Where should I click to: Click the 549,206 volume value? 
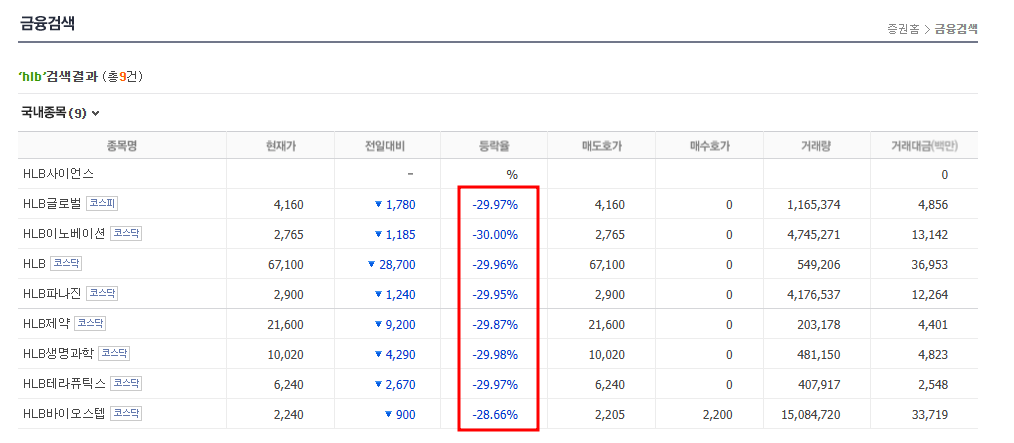820,265
